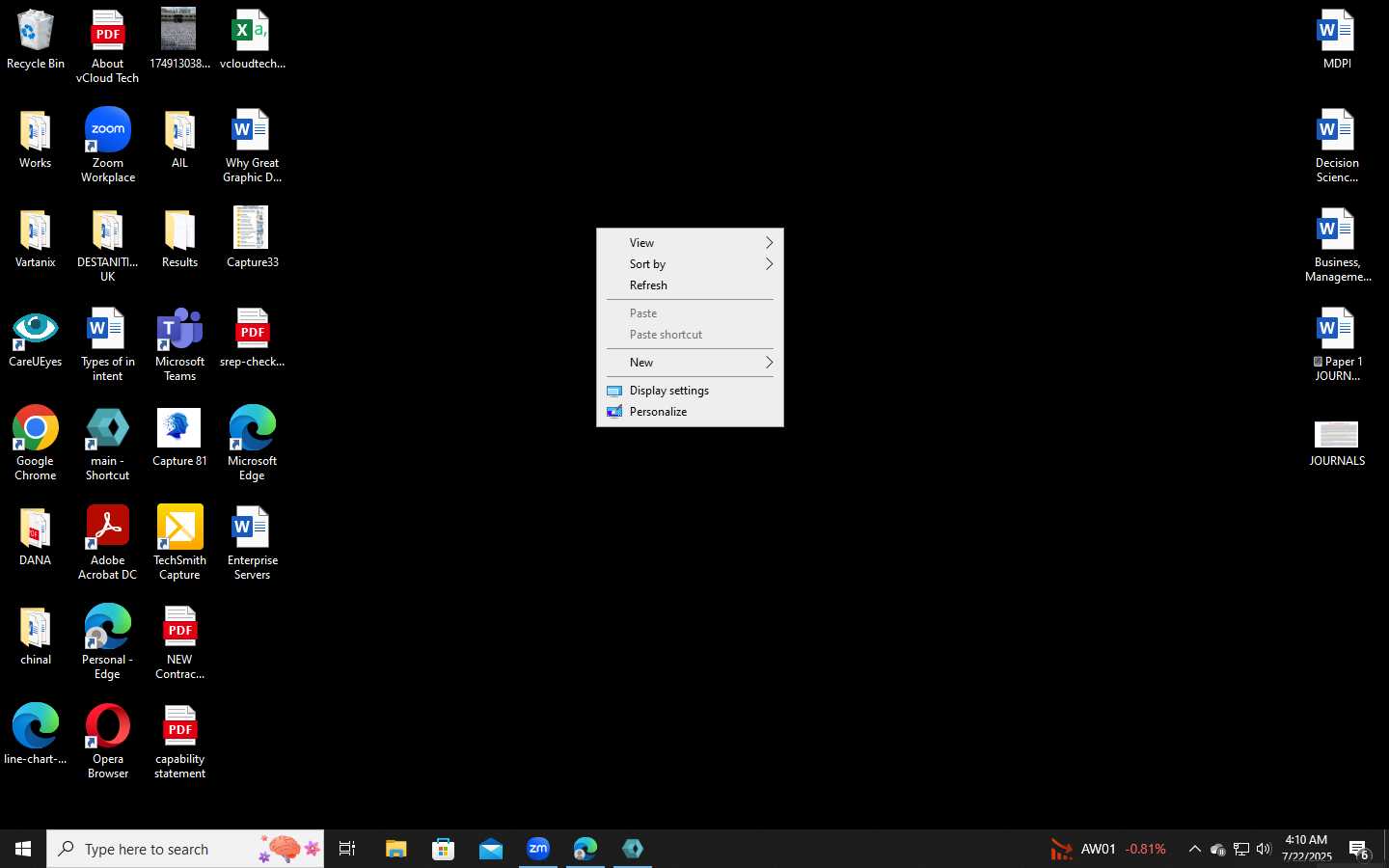Choose Personalize from the context menu
1389x868 pixels.
(x=691, y=412)
